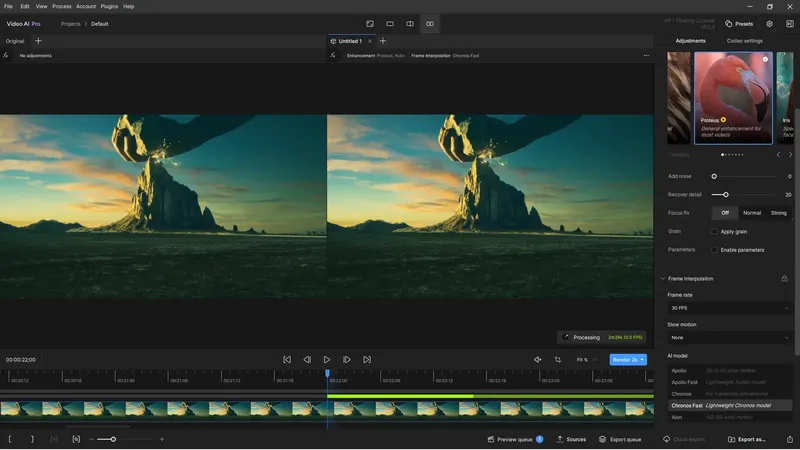
Task: Step back one frame
Action: click(x=307, y=359)
